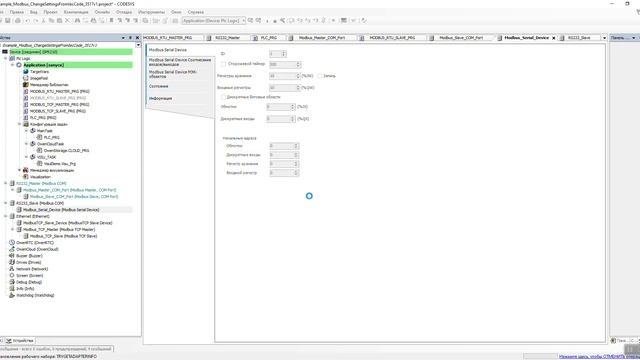Click the OwenRTC clock icon in device tree
This screenshot has height=360, width=640.
coord(12,242)
